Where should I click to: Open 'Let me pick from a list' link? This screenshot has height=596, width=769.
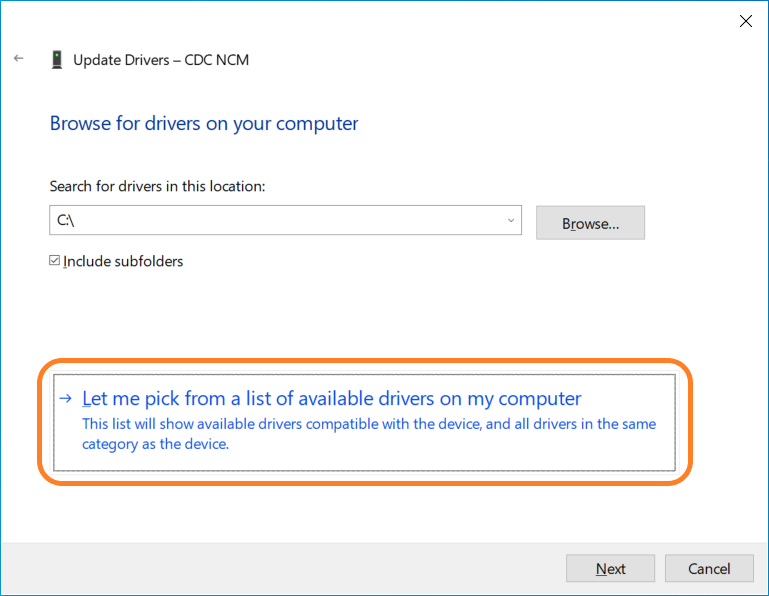(331, 398)
